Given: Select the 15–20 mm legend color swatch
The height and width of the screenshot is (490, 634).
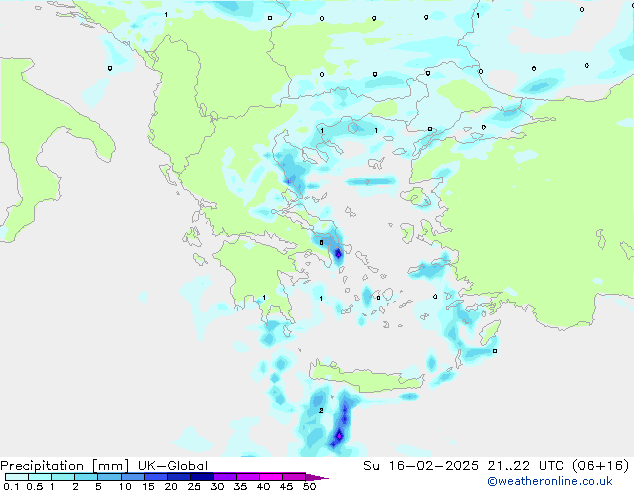Looking at the screenshot, I should (155, 477).
